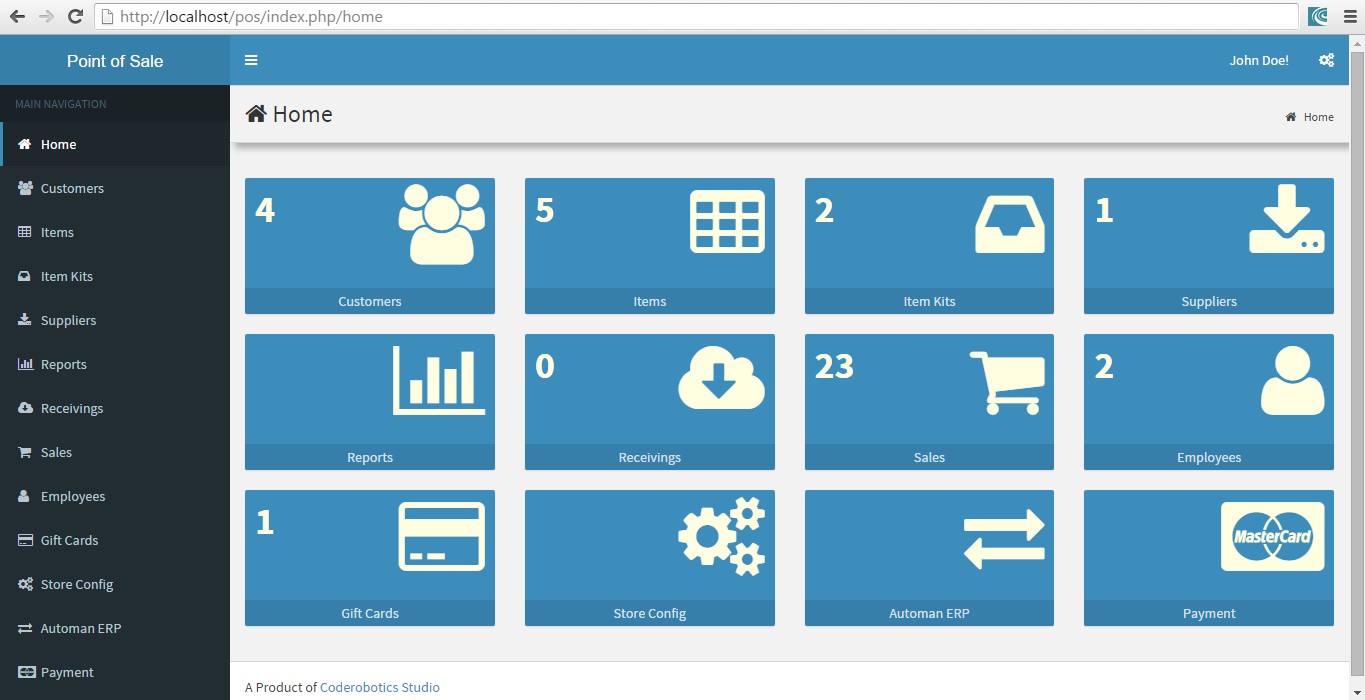
Task: Click the Customers group icon on dashboard tile
Action: [x=441, y=224]
